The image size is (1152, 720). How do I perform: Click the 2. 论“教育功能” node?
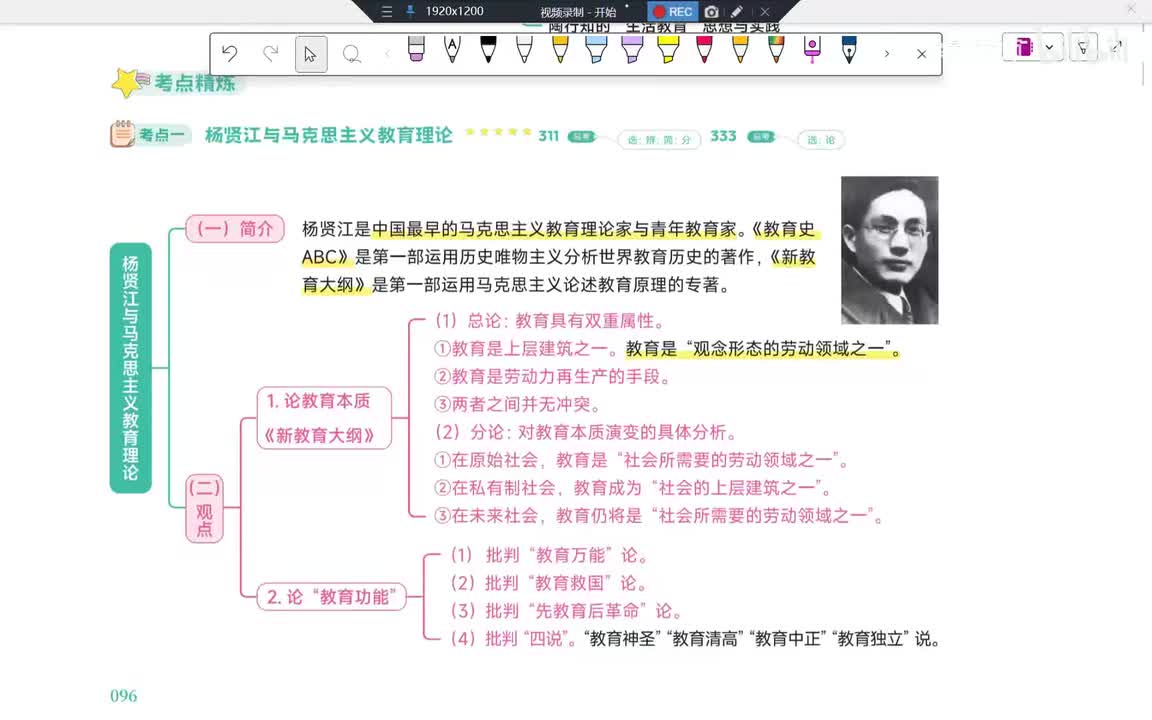tap(331, 597)
